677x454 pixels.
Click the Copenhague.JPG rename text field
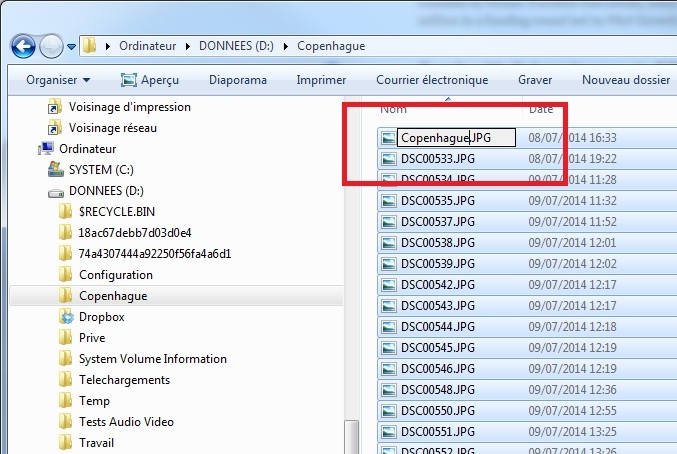pos(455,138)
